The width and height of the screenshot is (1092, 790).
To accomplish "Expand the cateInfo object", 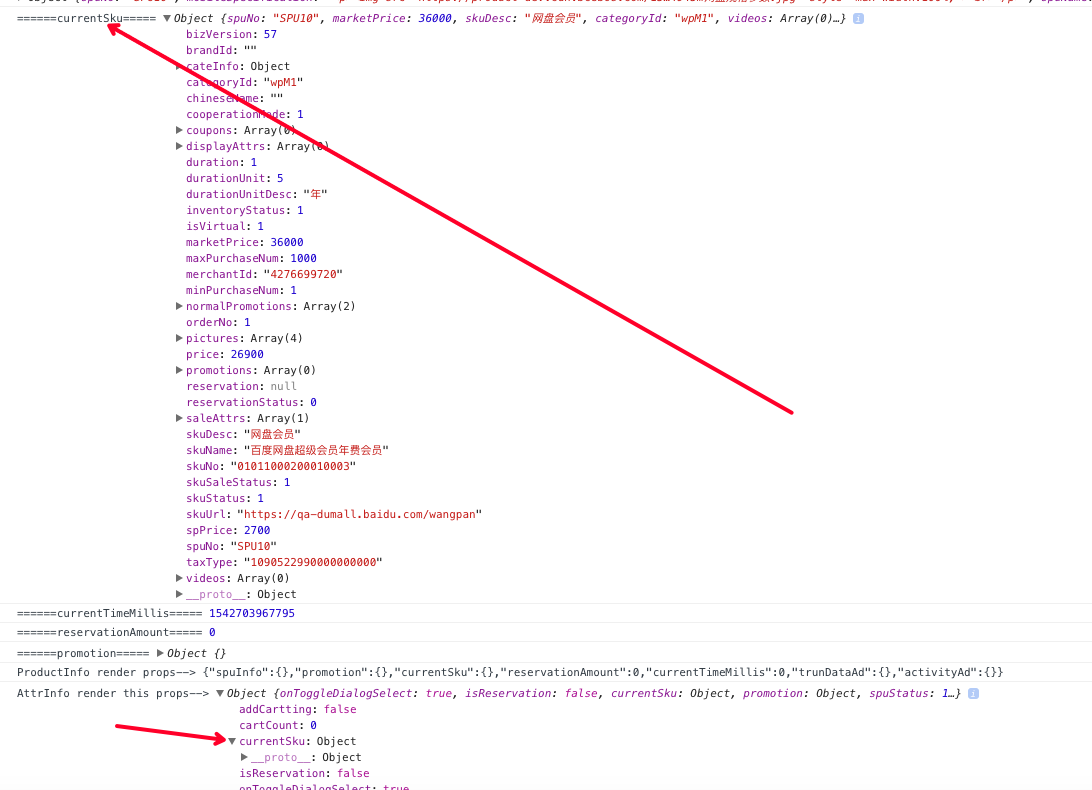I will (x=179, y=66).
